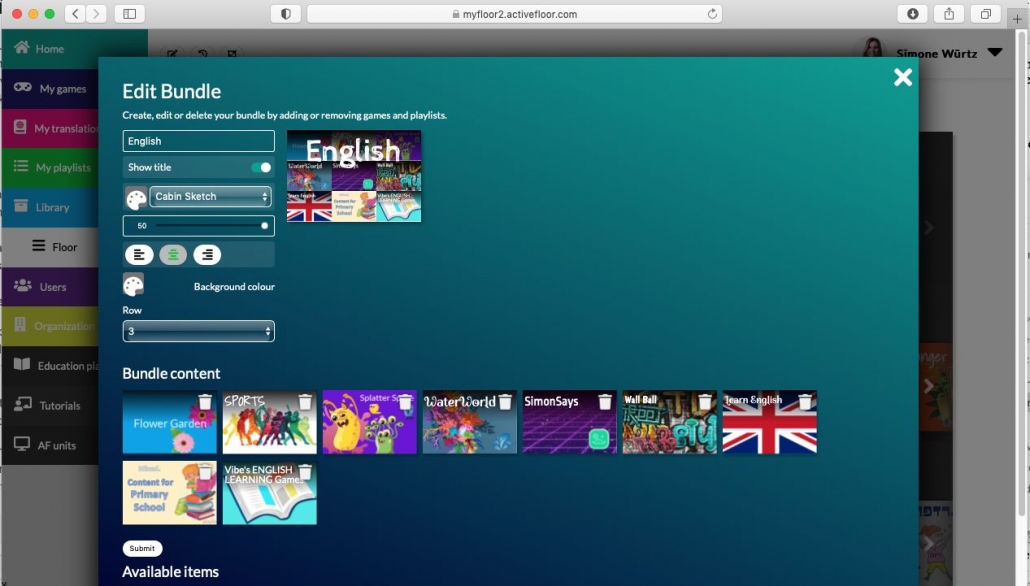The width and height of the screenshot is (1030, 586).
Task: Delete Flower Garden from the bundle
Action: tap(205, 402)
